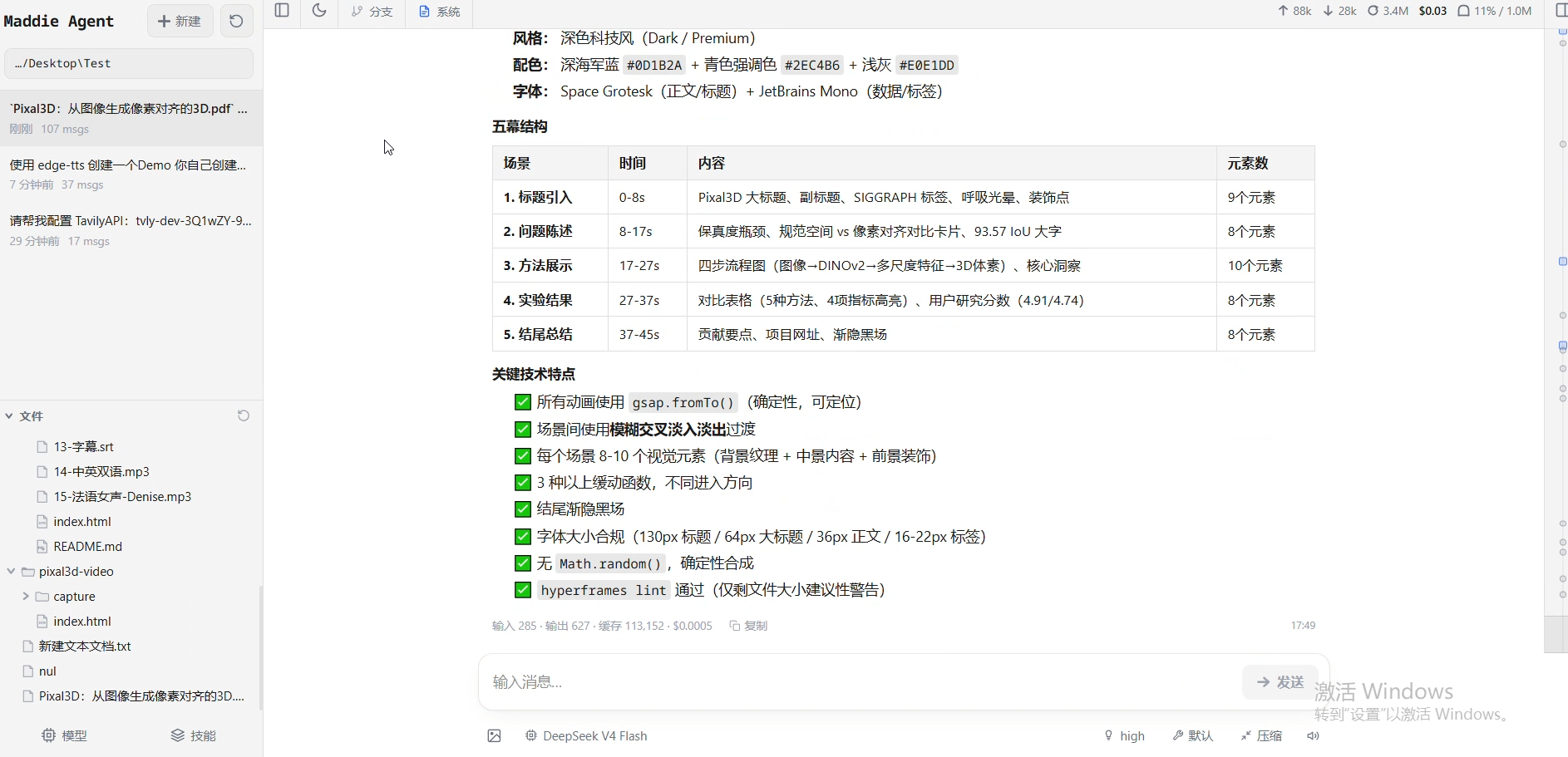The height and width of the screenshot is (757, 1568).
Task: Click the 17:49 message timestamp
Action: (1303, 626)
